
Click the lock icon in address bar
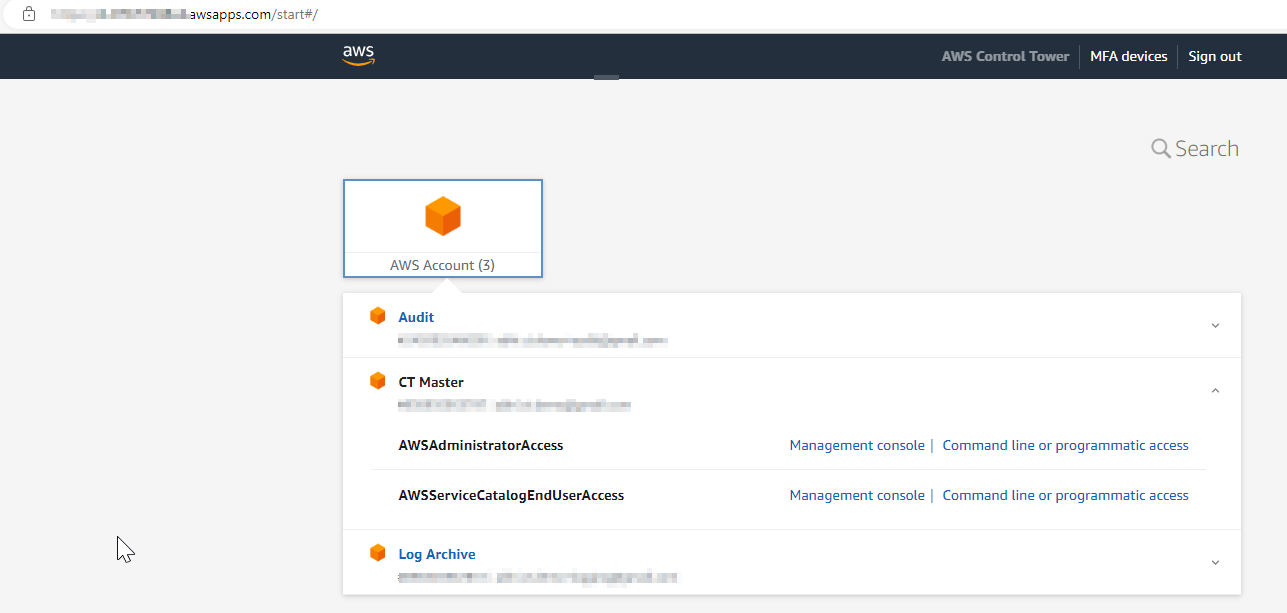[29, 15]
